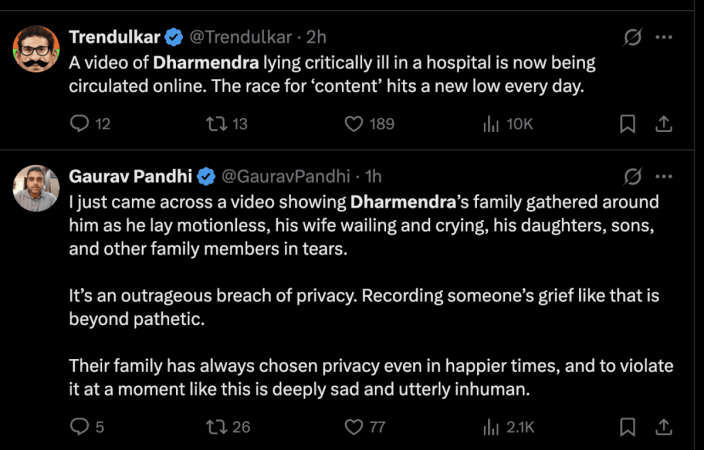Click the Gaurav Pandhi display name

pos(130,177)
